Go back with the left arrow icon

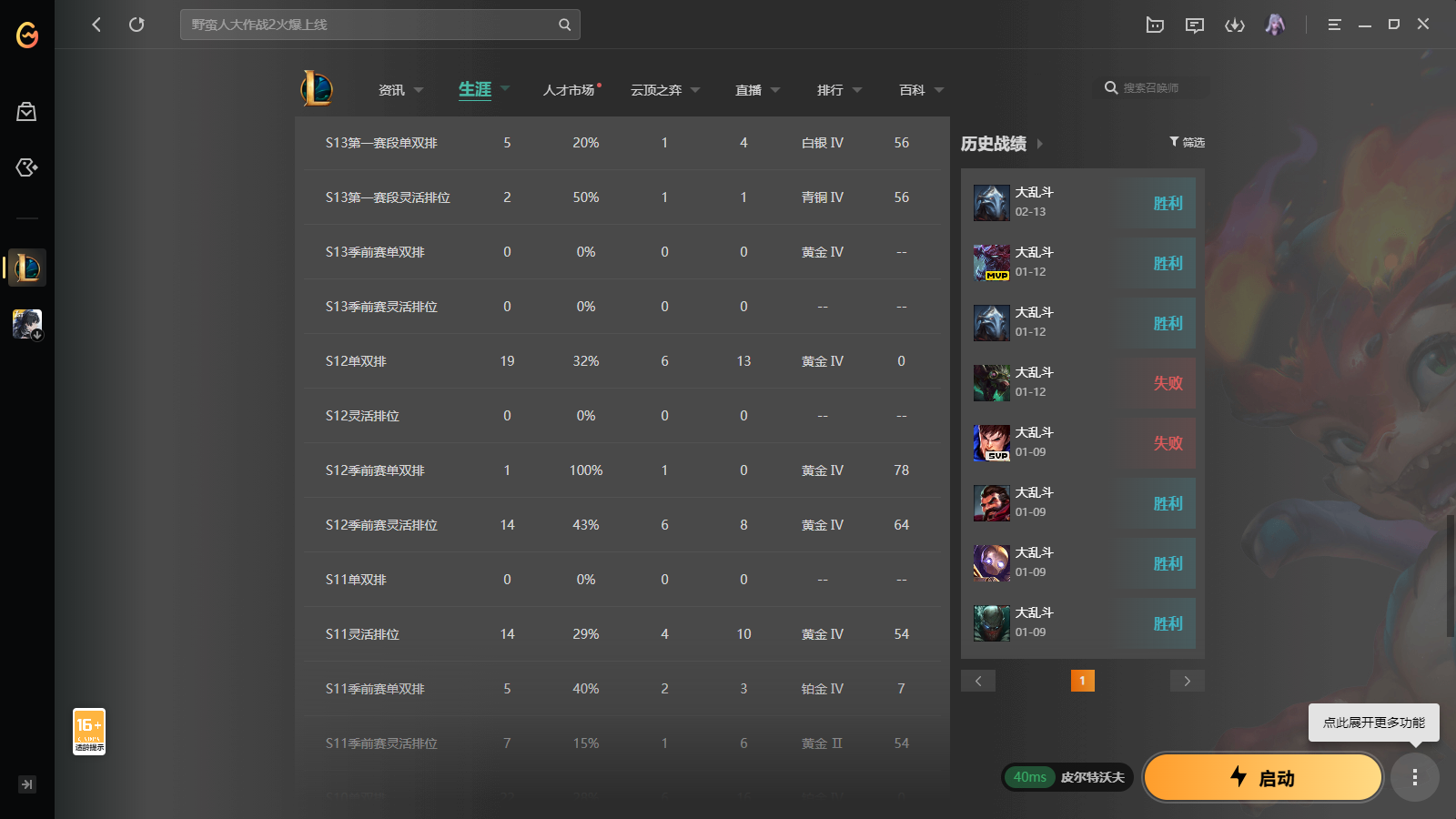(96, 25)
